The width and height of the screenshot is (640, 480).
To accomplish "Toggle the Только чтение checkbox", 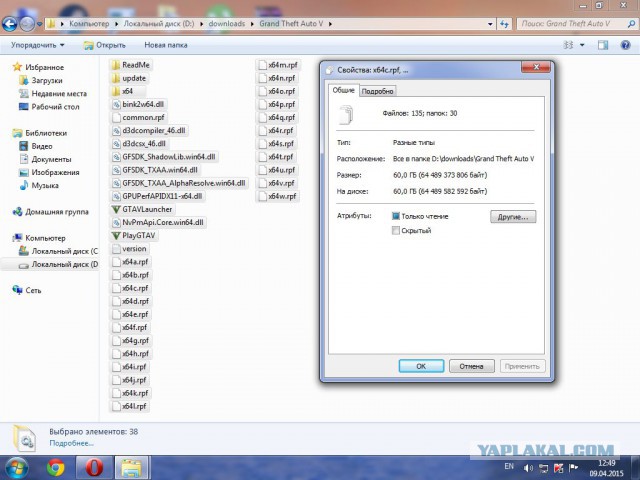I will [x=396, y=216].
